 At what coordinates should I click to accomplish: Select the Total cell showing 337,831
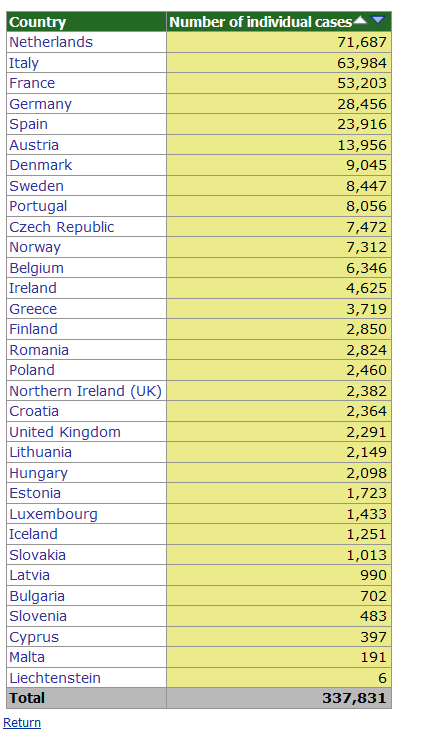point(279,698)
